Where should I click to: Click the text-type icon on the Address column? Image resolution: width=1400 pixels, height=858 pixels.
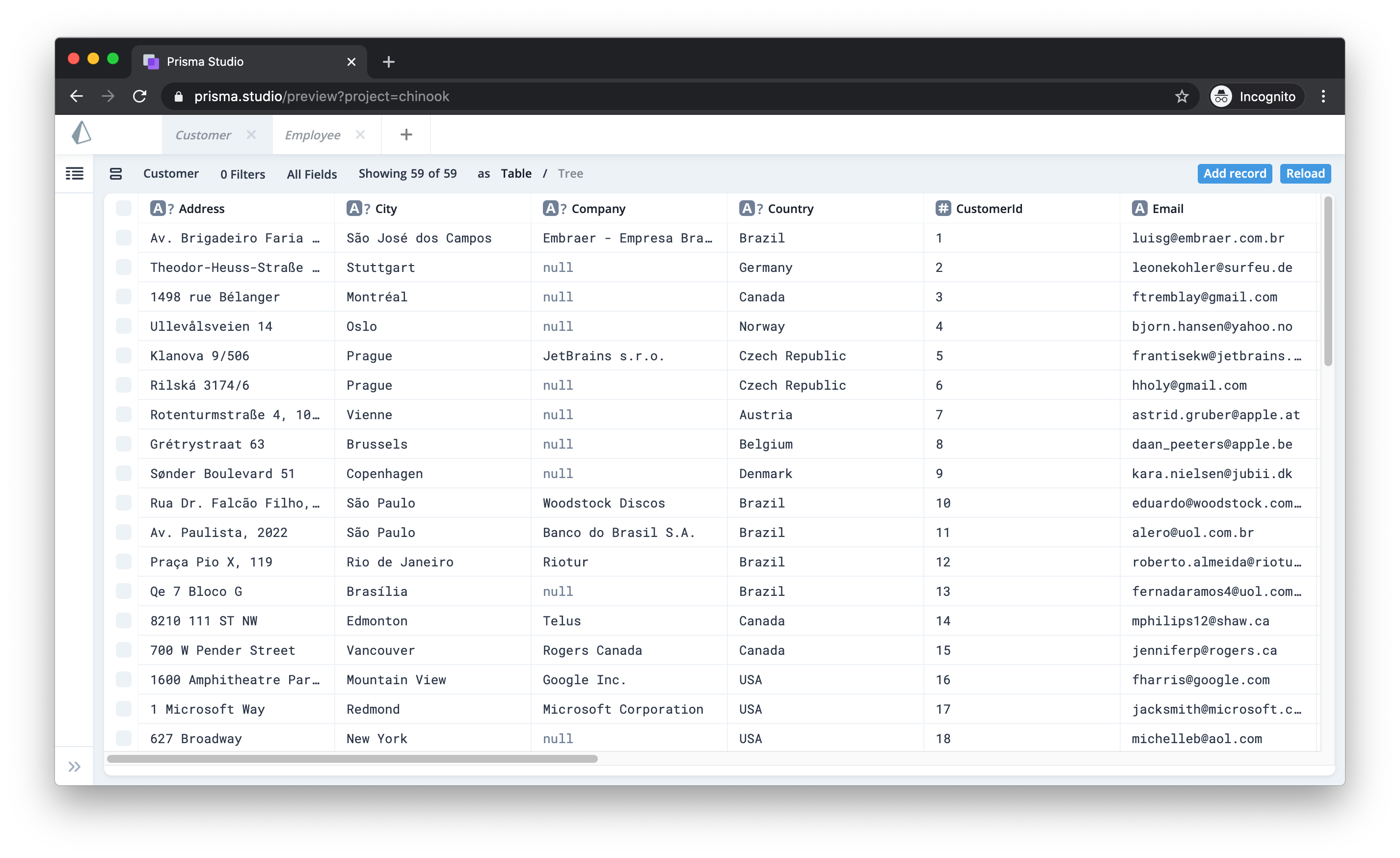(159, 208)
